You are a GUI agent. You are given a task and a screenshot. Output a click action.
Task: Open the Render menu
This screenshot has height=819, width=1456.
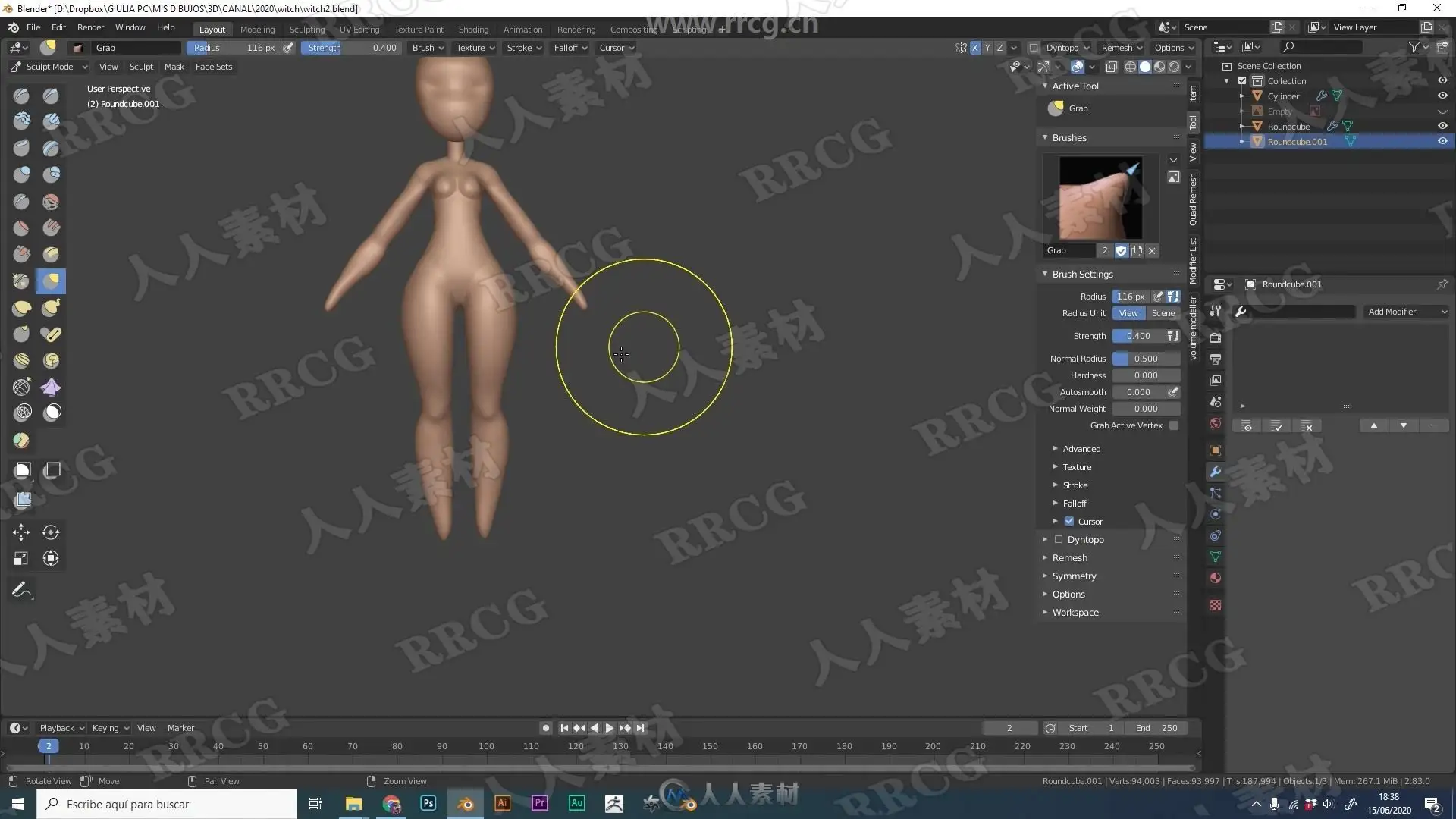[90, 27]
